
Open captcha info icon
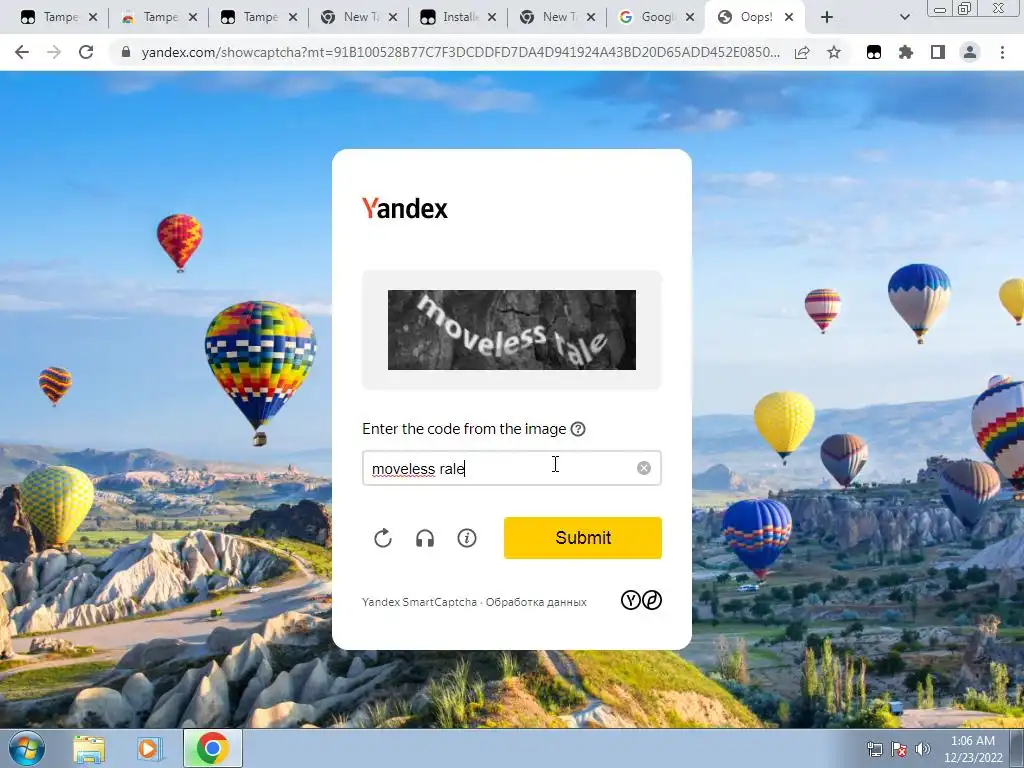pos(467,538)
